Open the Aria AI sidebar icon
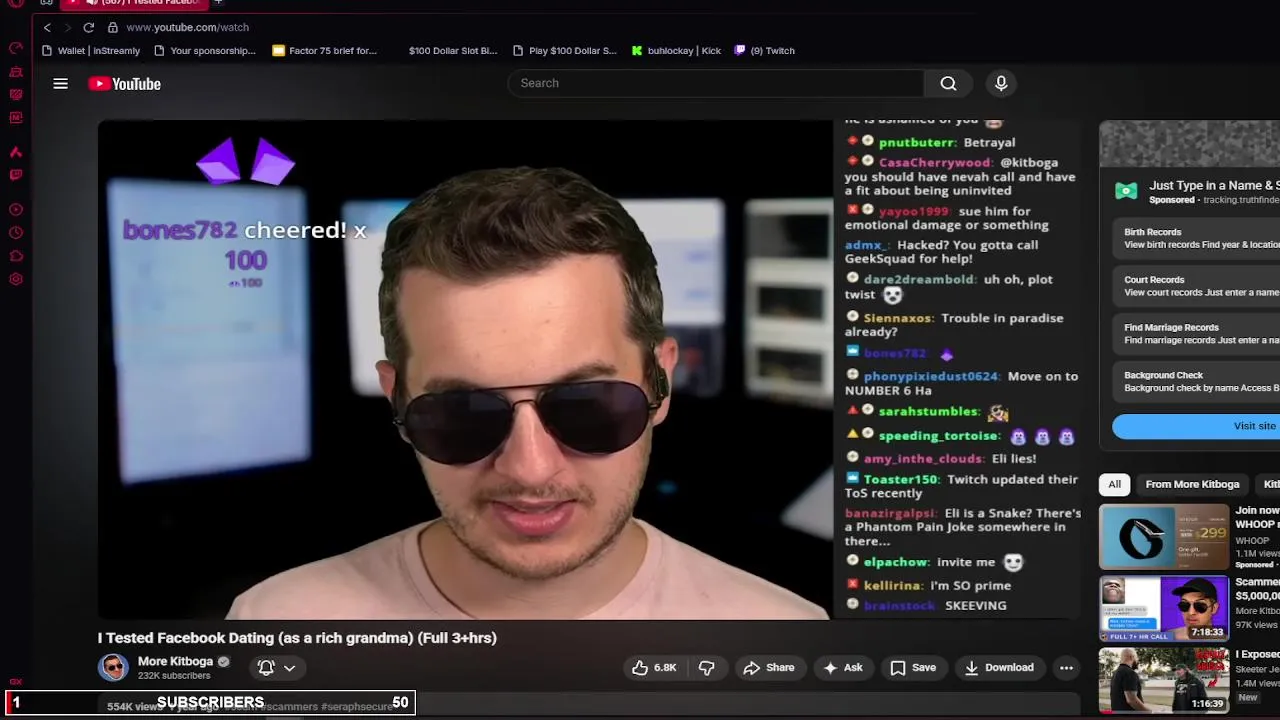The height and width of the screenshot is (720, 1280). 16,152
